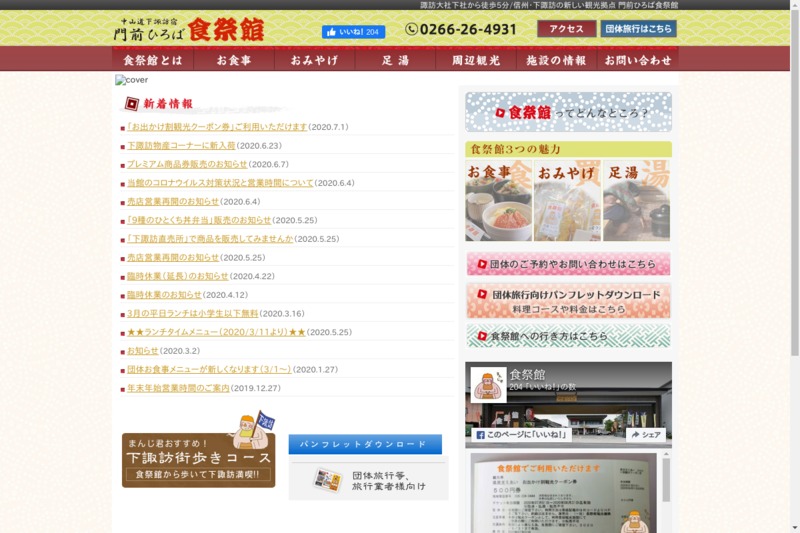
Task: Click the broken cover image placeholder
Action: [131, 80]
